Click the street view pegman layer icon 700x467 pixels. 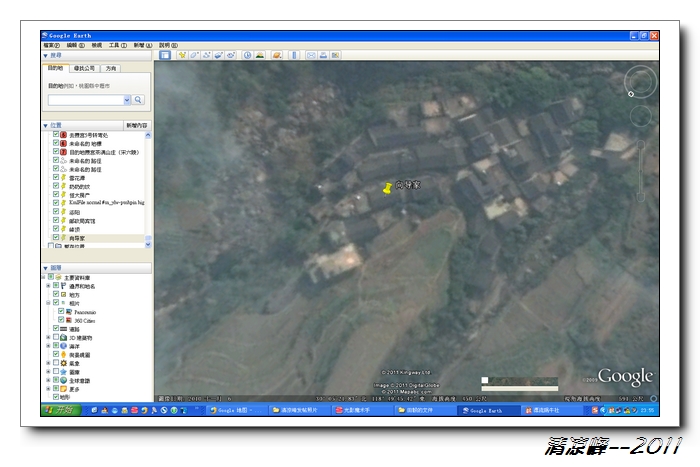click(x=64, y=354)
